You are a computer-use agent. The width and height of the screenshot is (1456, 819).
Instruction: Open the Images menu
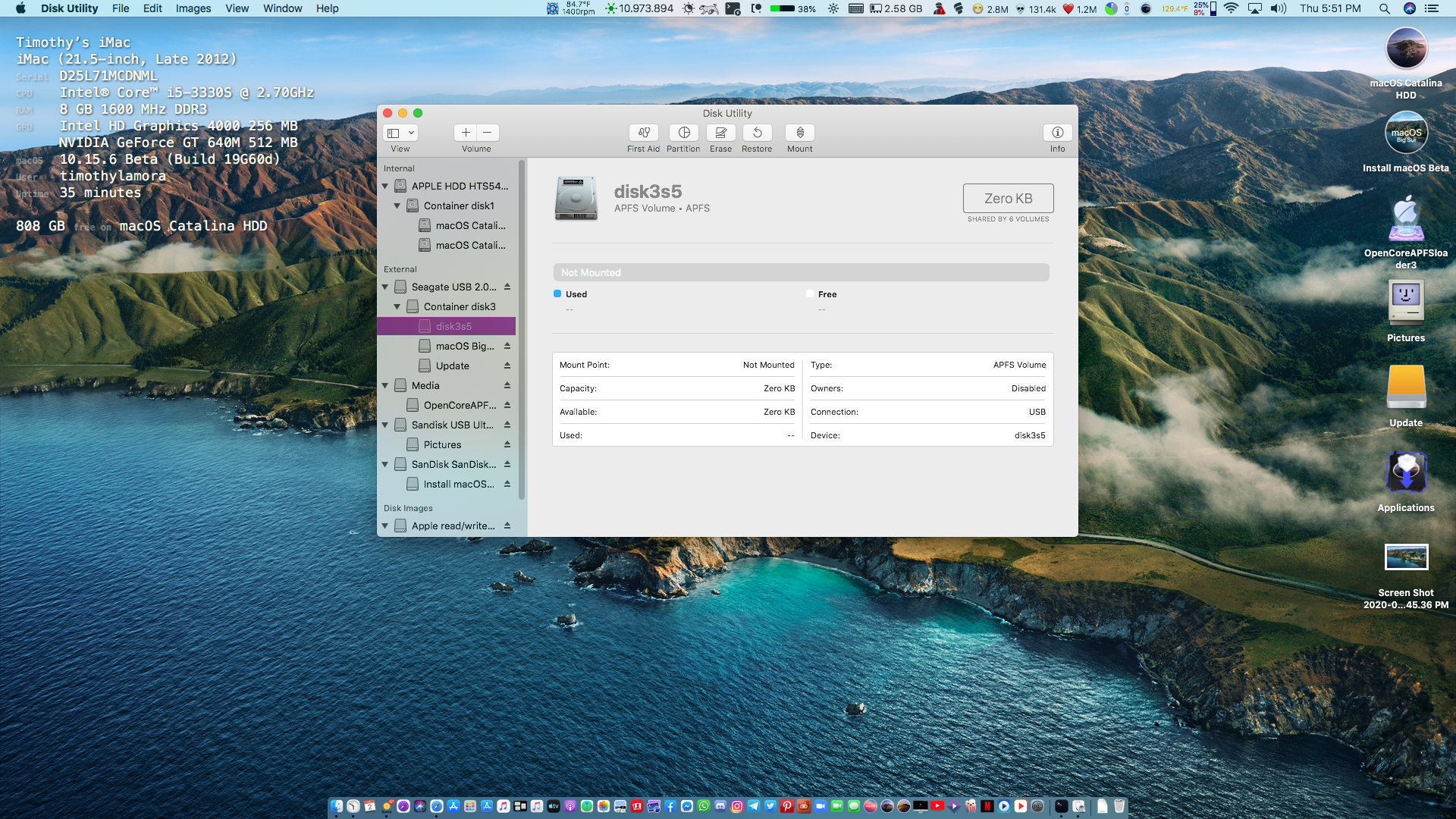point(193,8)
